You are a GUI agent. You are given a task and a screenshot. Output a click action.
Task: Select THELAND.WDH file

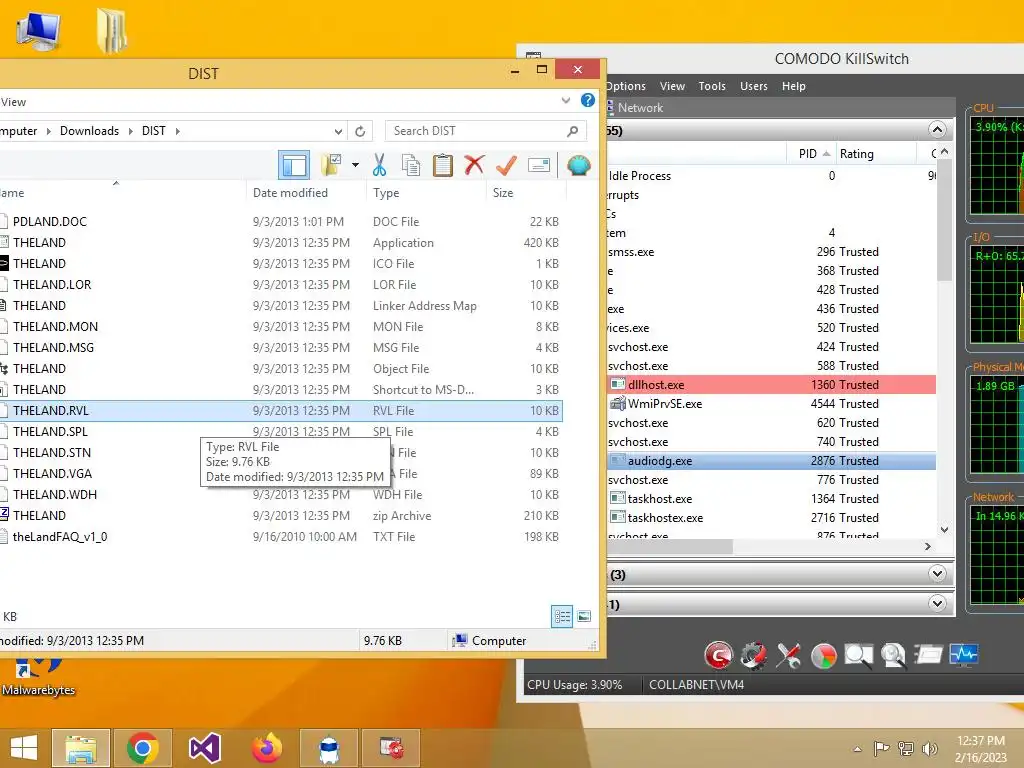[x=281, y=494]
